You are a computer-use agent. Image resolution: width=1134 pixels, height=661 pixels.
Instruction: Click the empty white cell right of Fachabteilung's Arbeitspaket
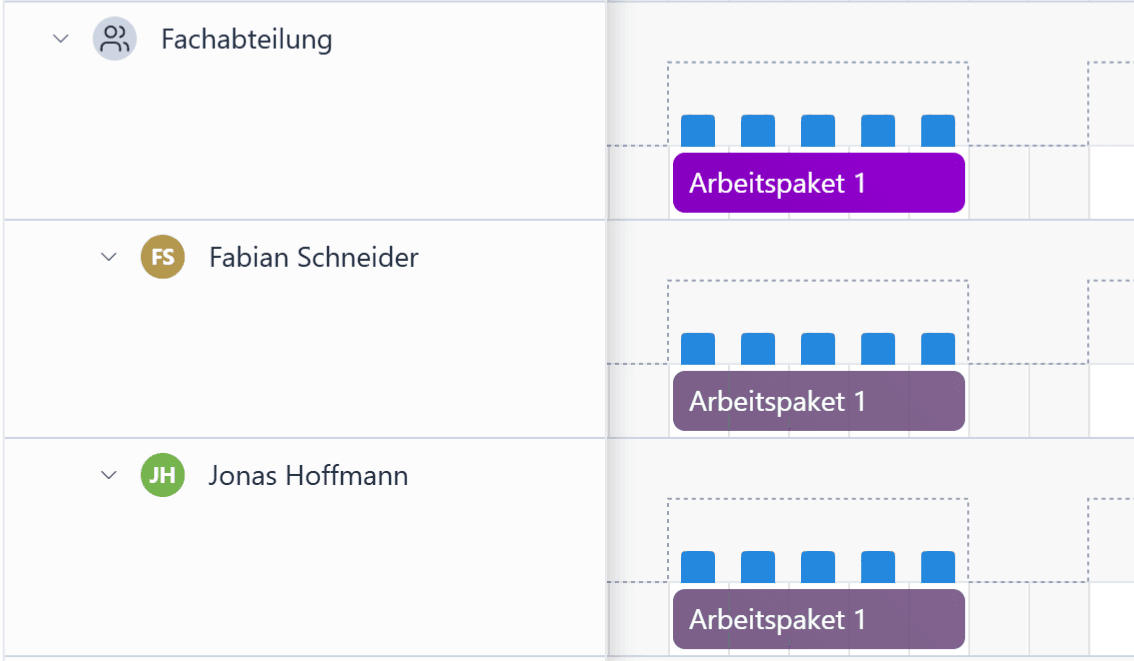click(1111, 183)
